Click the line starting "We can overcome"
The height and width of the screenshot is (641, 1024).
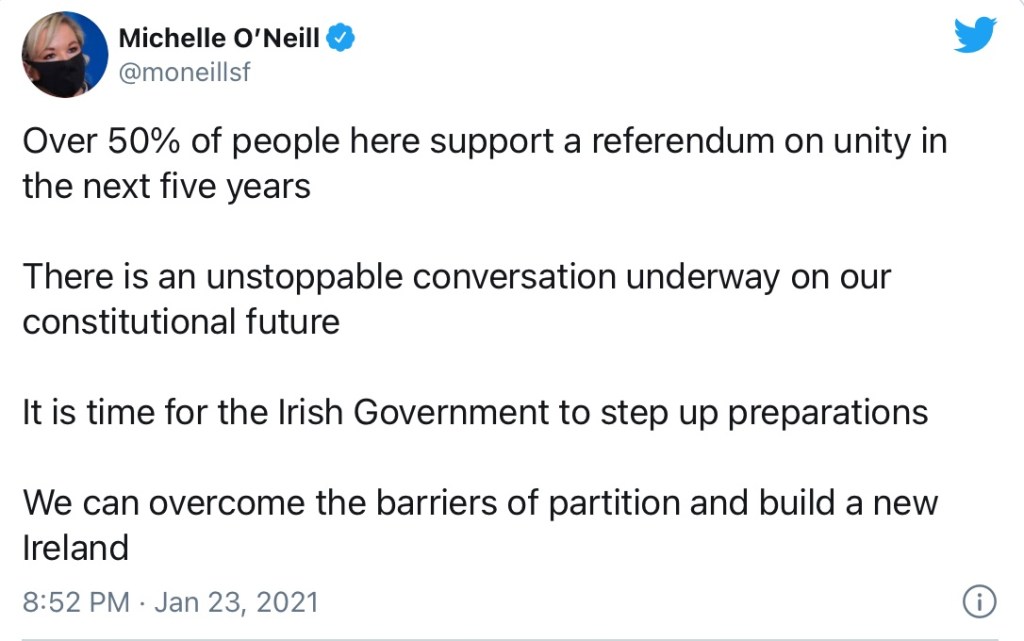[x=480, y=503]
